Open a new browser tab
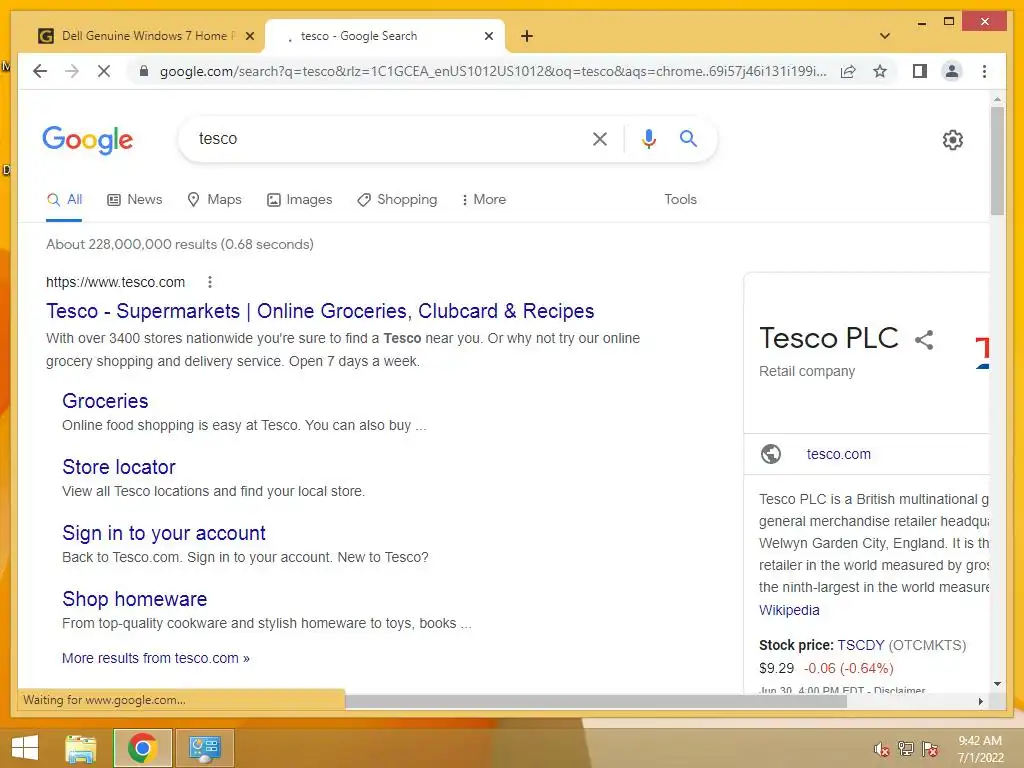The height and width of the screenshot is (768, 1024). point(527,36)
